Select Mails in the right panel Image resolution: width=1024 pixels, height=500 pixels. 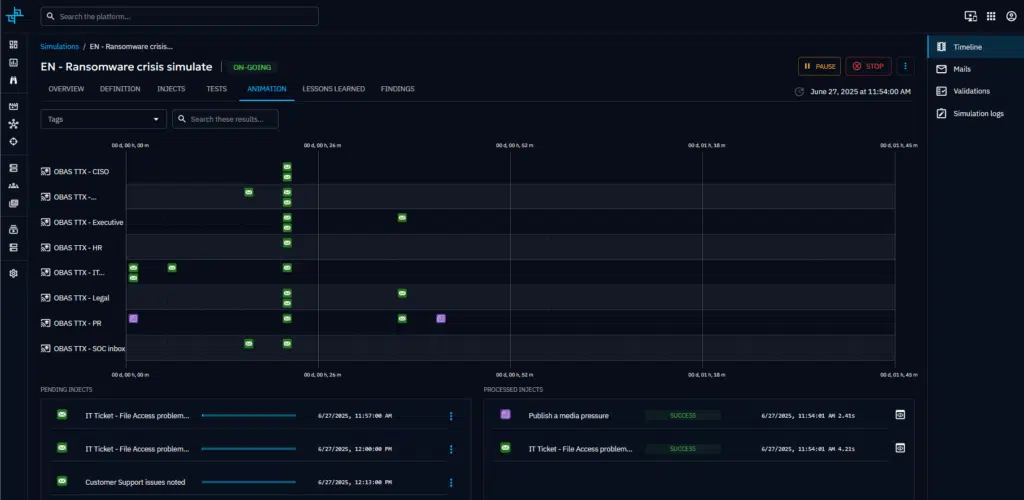[x=961, y=69]
